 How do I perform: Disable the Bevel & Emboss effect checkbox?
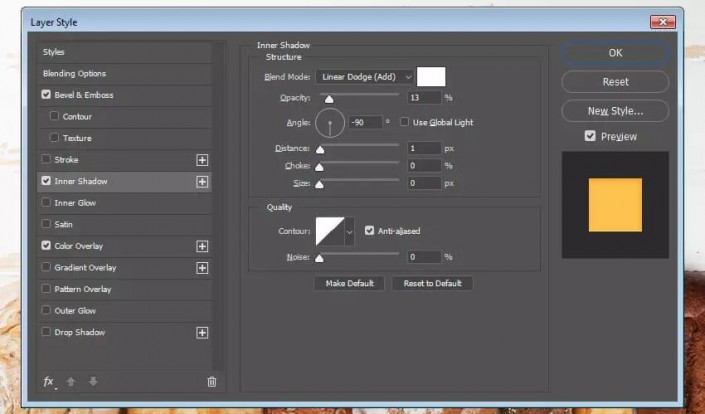tap(46, 94)
